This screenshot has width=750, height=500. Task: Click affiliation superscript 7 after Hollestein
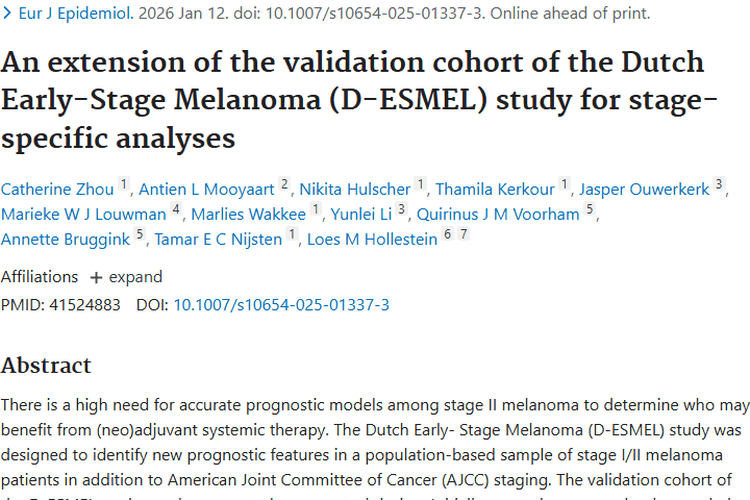click(463, 235)
